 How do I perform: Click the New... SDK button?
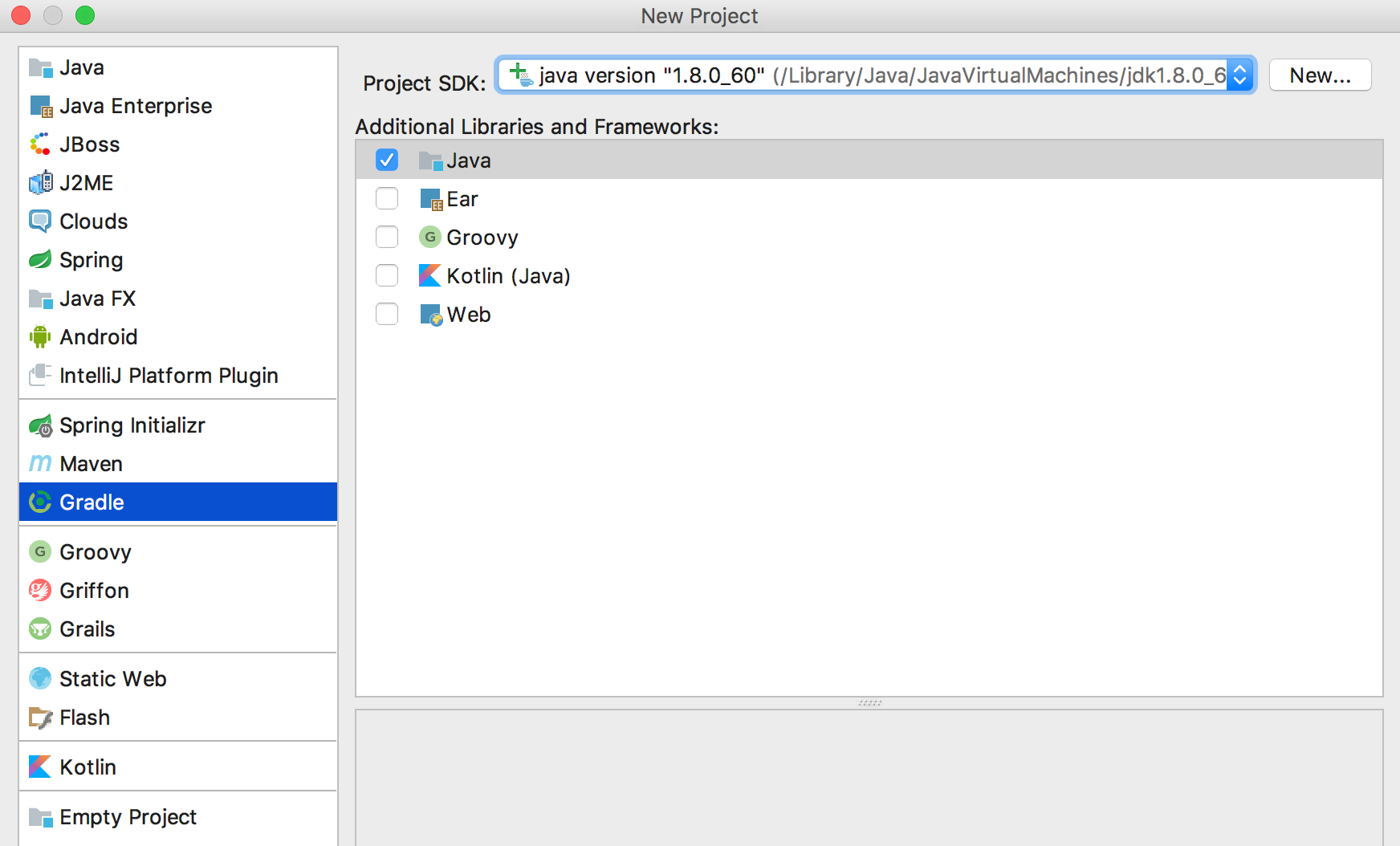pos(1320,75)
